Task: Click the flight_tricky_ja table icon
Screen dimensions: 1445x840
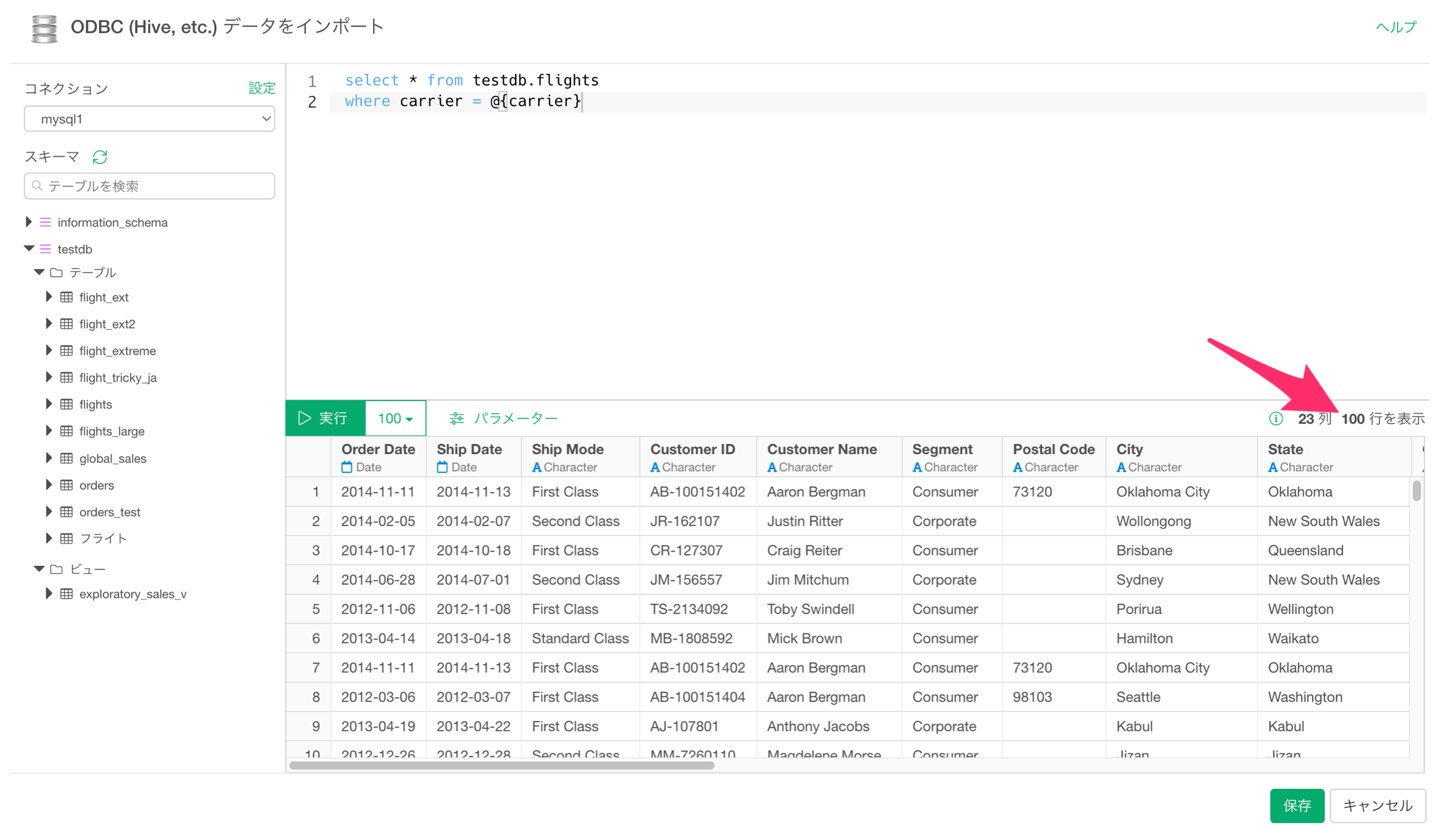Action: click(67, 378)
